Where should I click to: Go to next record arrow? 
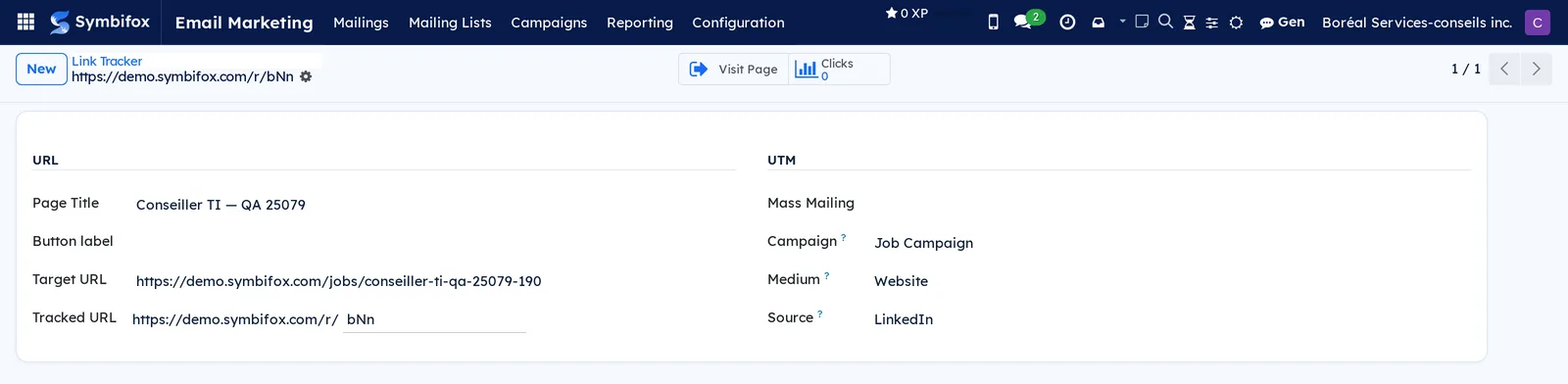[1536, 69]
